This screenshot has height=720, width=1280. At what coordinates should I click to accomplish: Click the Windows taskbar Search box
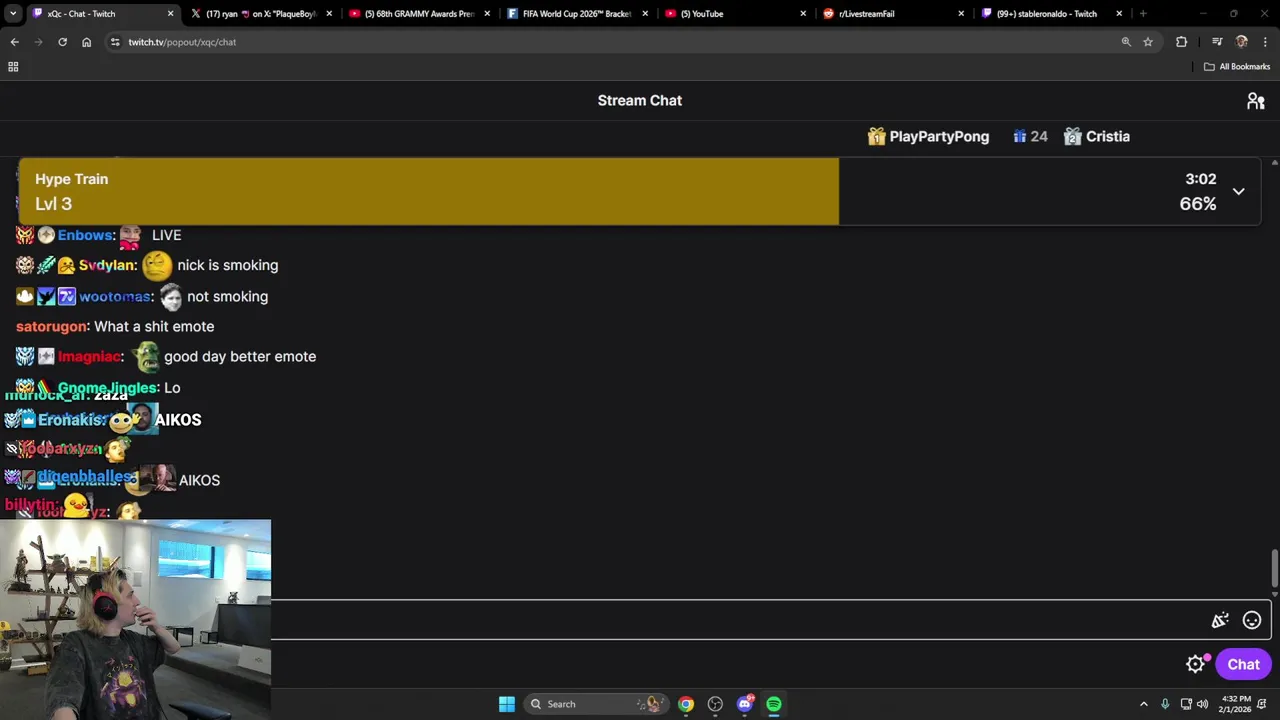pos(596,704)
